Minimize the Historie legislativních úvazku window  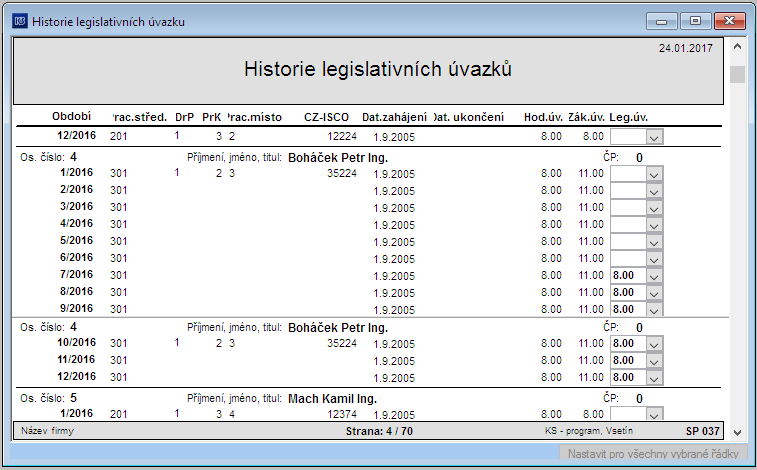(662, 21)
